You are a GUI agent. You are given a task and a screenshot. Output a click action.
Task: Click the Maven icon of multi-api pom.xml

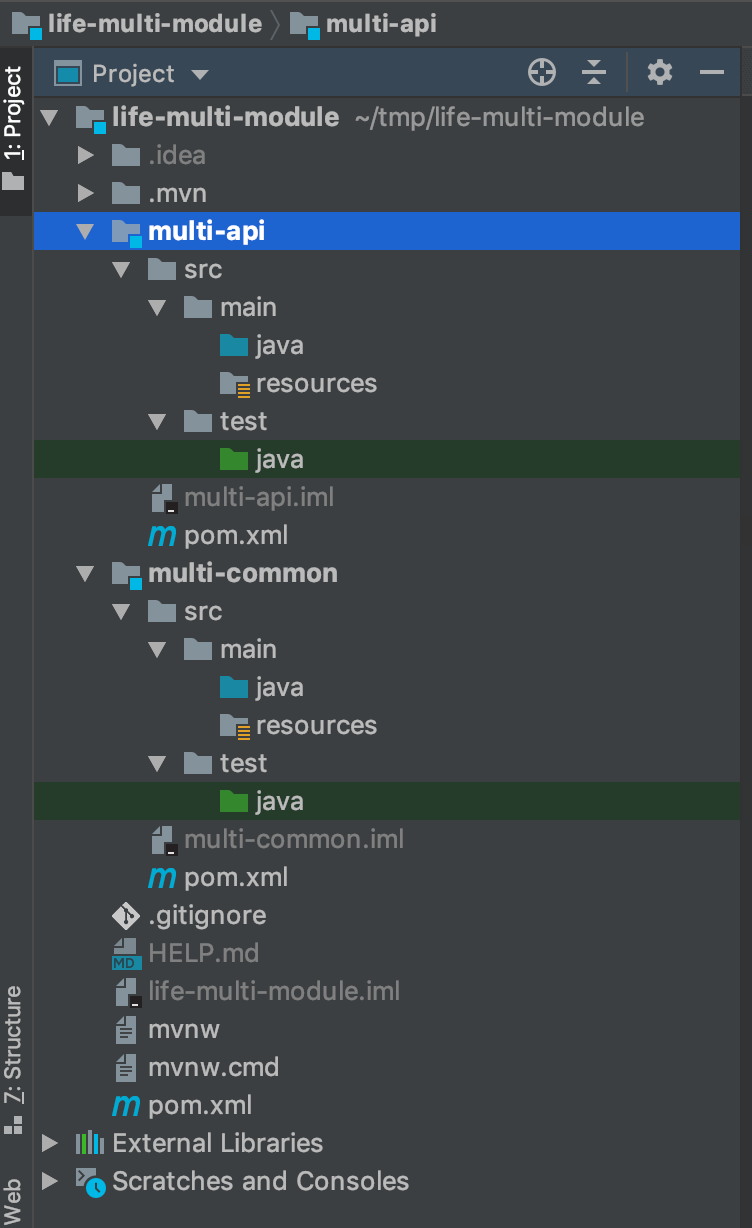pos(161,536)
